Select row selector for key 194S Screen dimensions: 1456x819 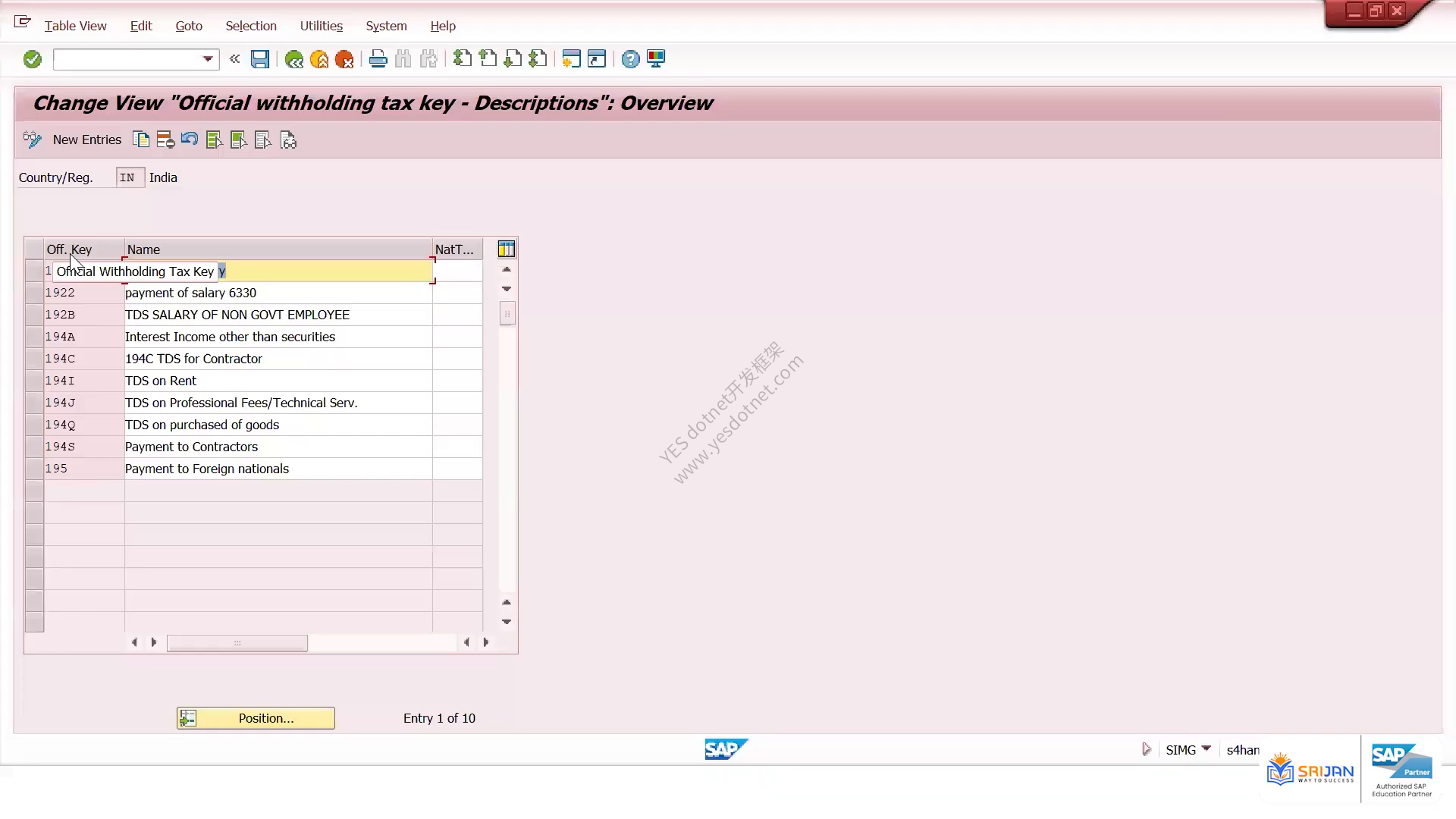point(34,447)
